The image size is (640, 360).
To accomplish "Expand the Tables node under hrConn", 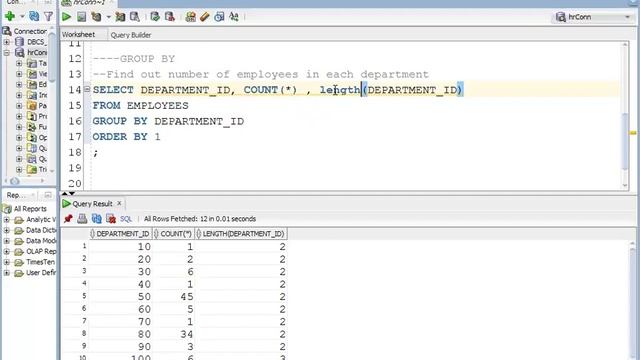I will coord(19,63).
